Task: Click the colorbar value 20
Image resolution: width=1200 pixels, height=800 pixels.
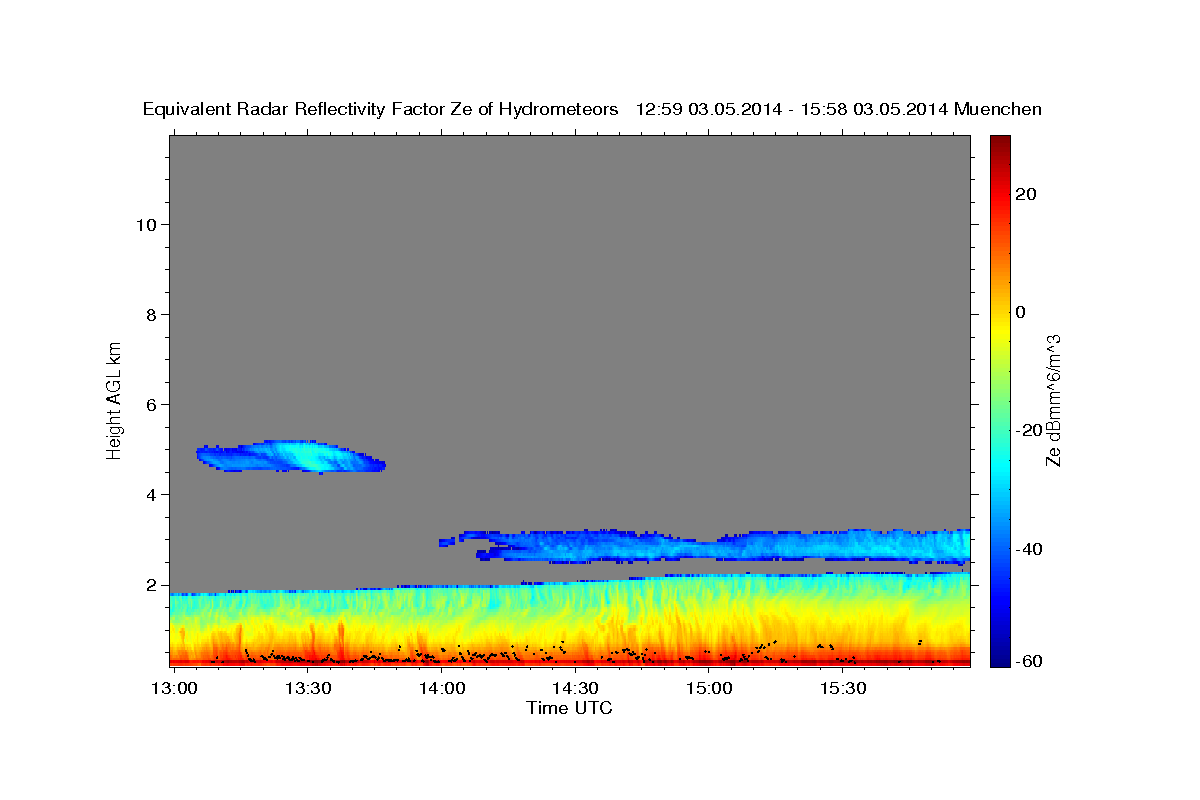Action: [1025, 194]
